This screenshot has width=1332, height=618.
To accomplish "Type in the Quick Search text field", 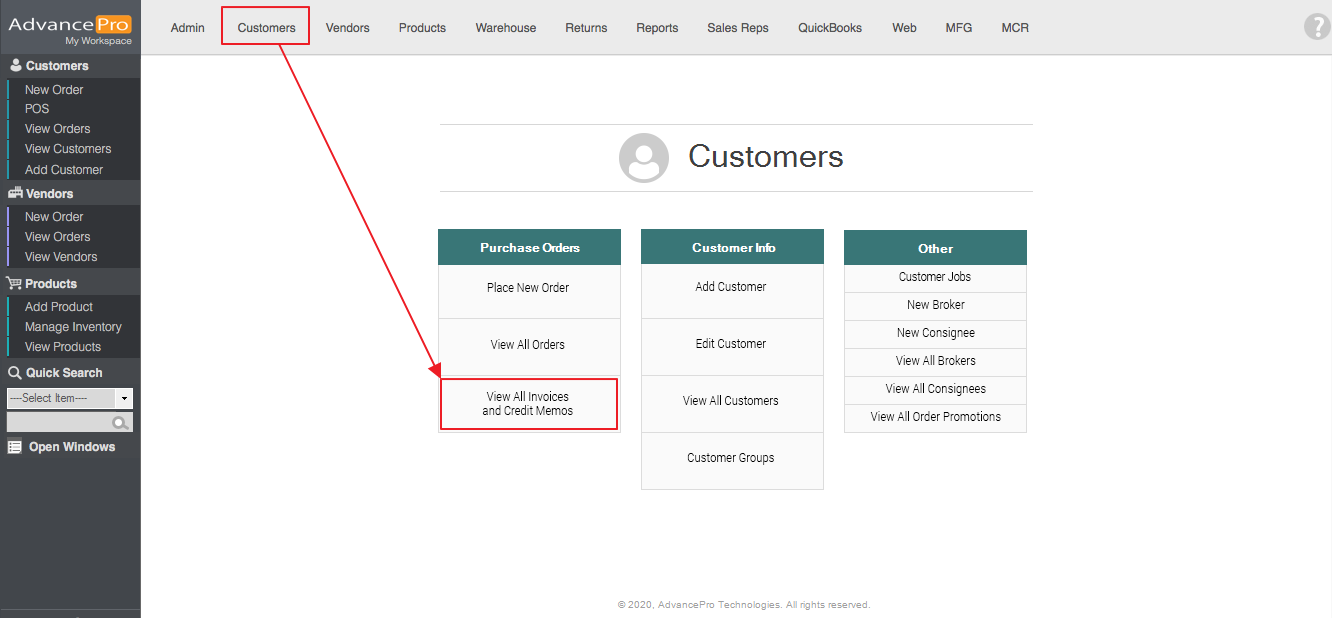I will (58, 423).
